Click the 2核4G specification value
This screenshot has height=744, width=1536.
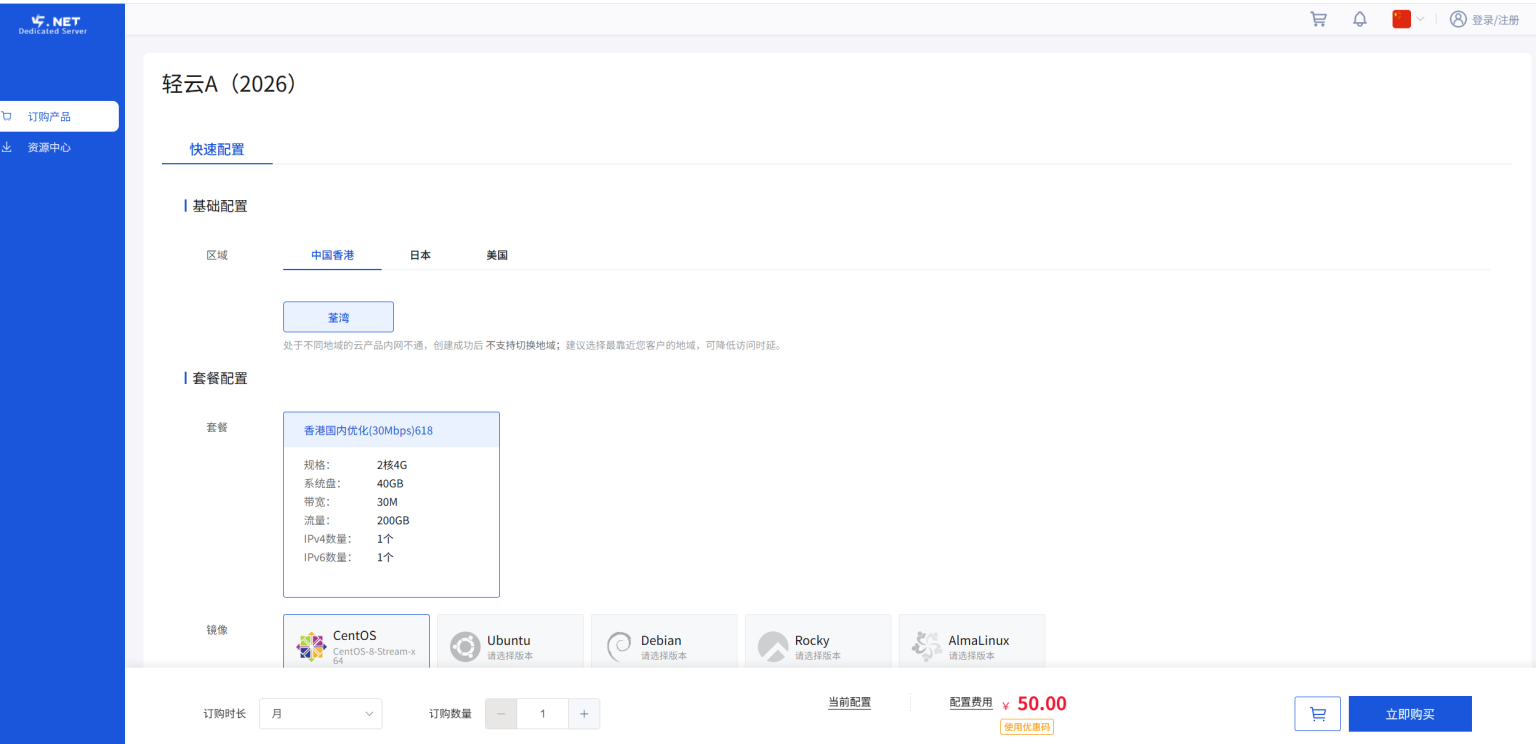[392, 465]
